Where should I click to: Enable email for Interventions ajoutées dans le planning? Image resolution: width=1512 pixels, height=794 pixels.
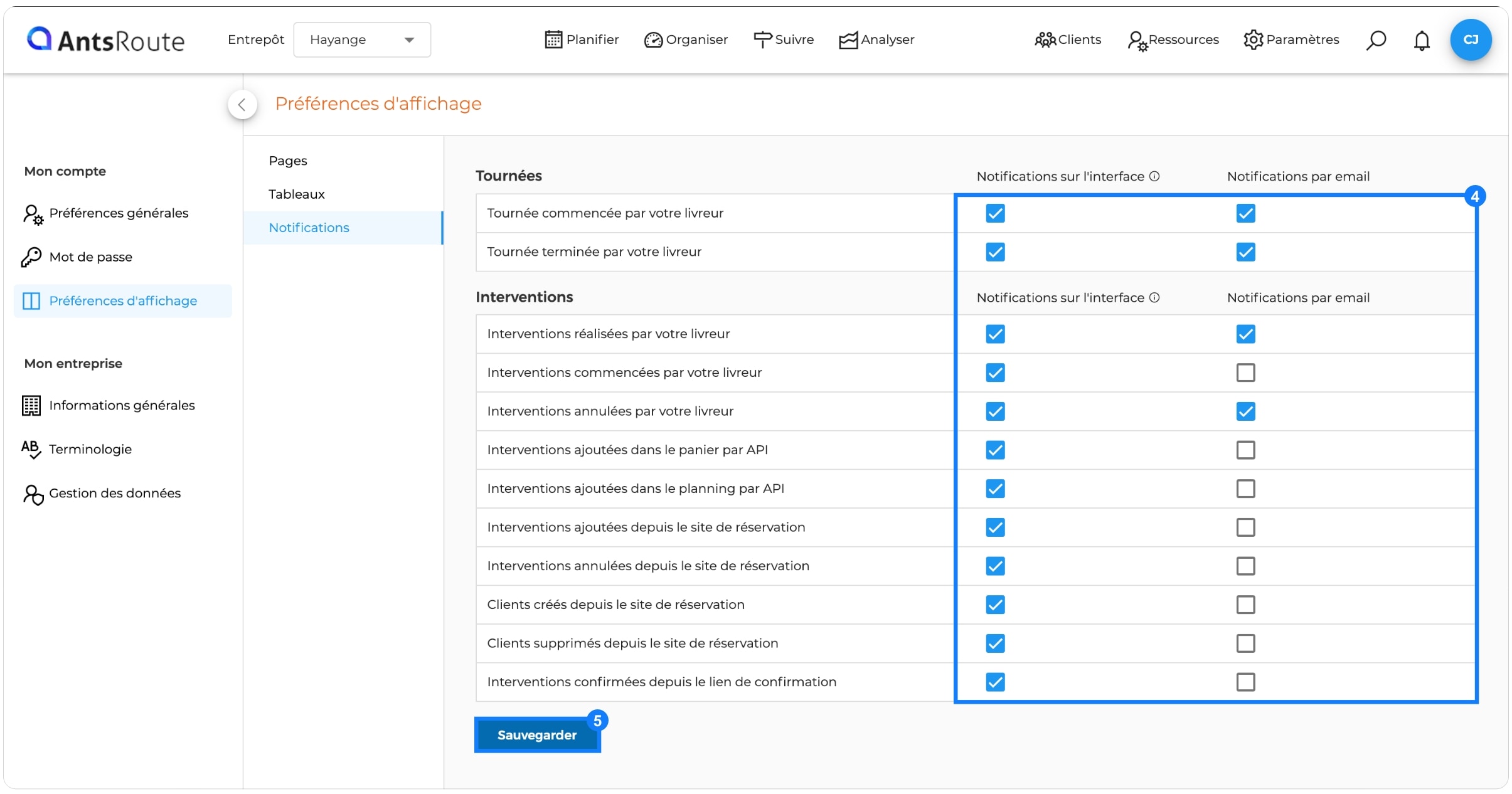point(1245,489)
